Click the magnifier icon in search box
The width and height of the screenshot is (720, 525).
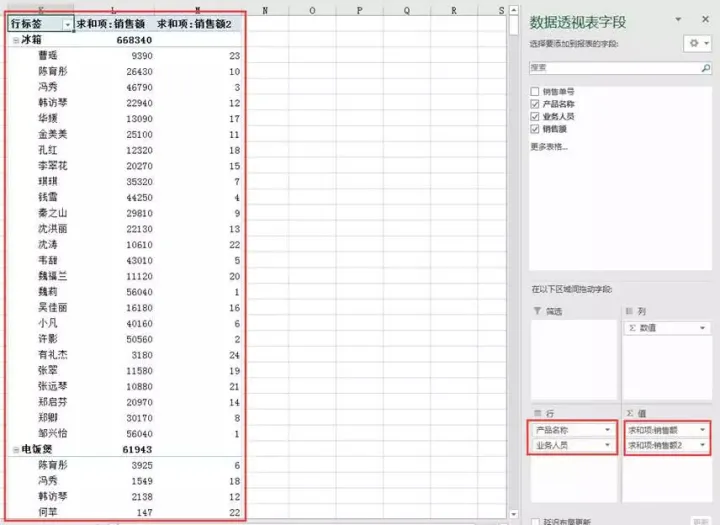(x=705, y=68)
